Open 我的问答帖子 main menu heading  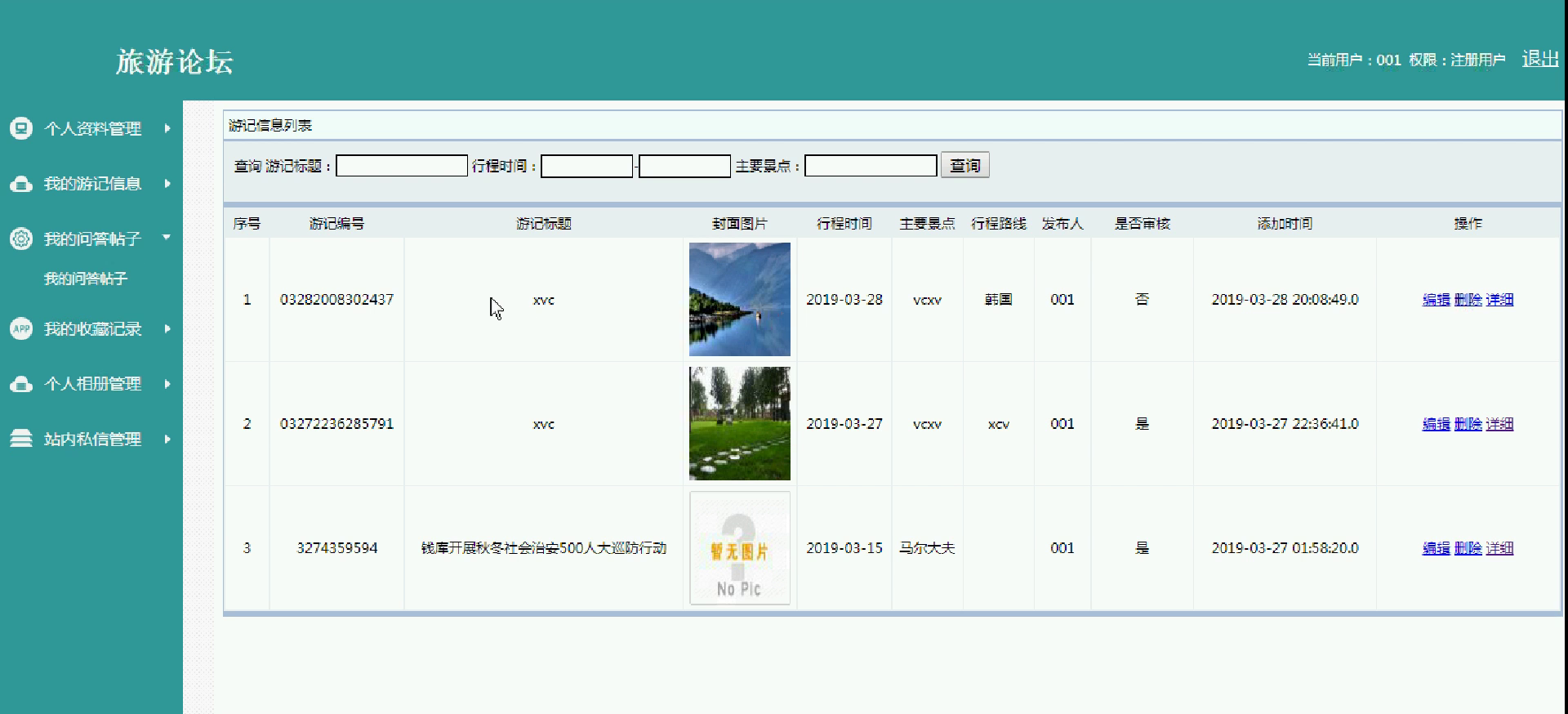pyautogui.click(x=91, y=239)
